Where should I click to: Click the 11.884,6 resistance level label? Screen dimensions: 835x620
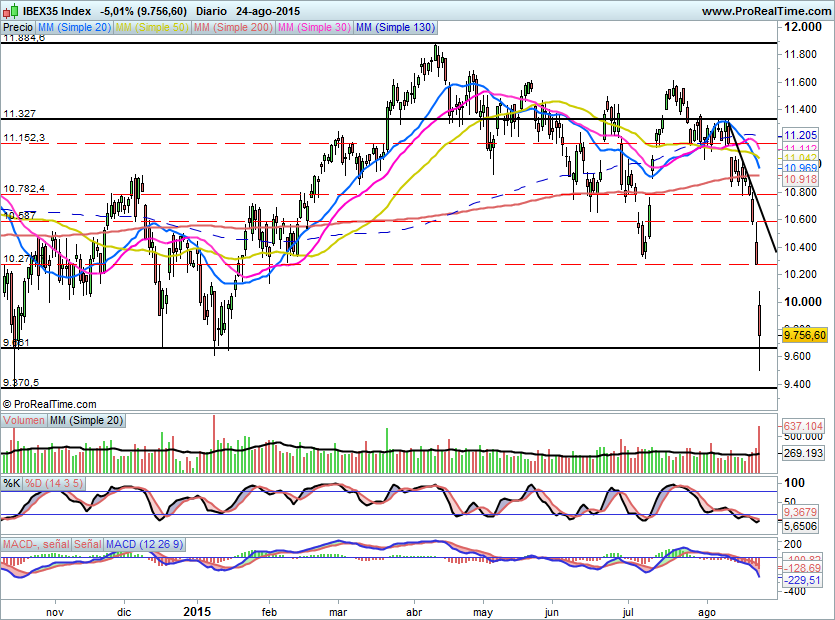24,38
